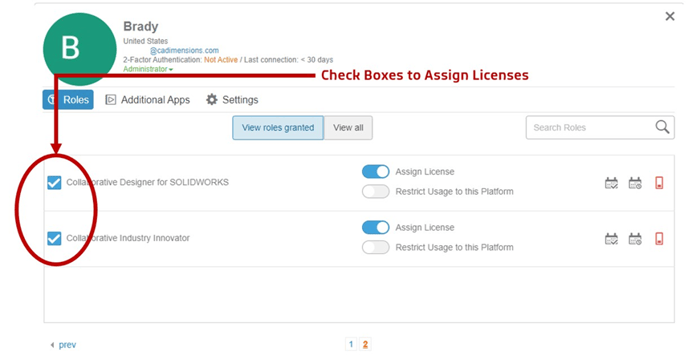Click red mobile device icon for Collaborative Designer

tap(659, 183)
